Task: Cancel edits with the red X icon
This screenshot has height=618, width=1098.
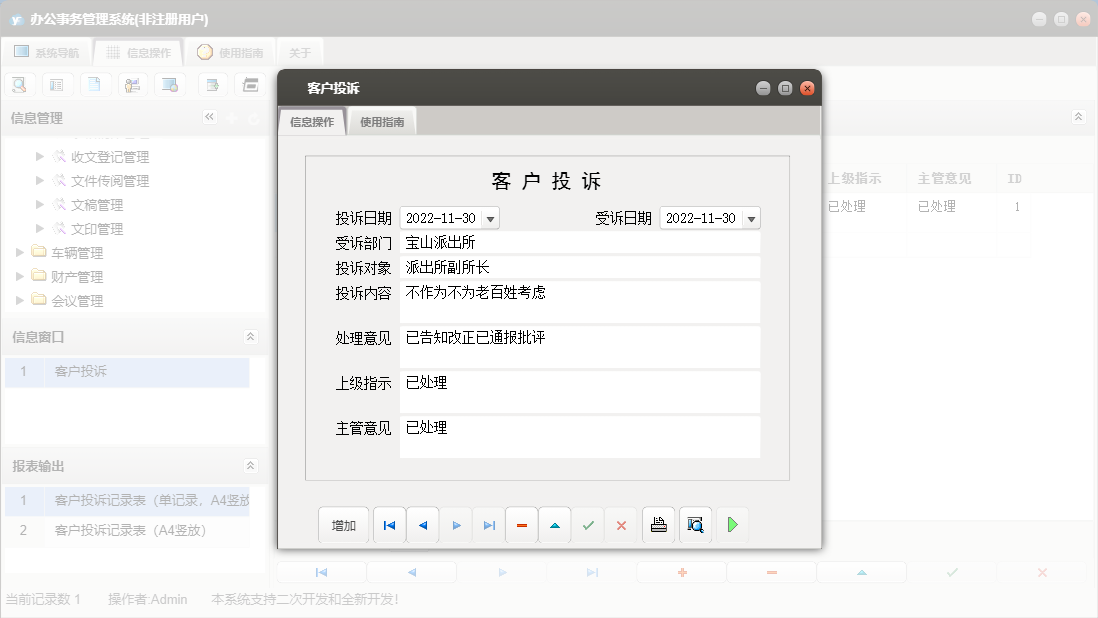Action: tap(621, 524)
